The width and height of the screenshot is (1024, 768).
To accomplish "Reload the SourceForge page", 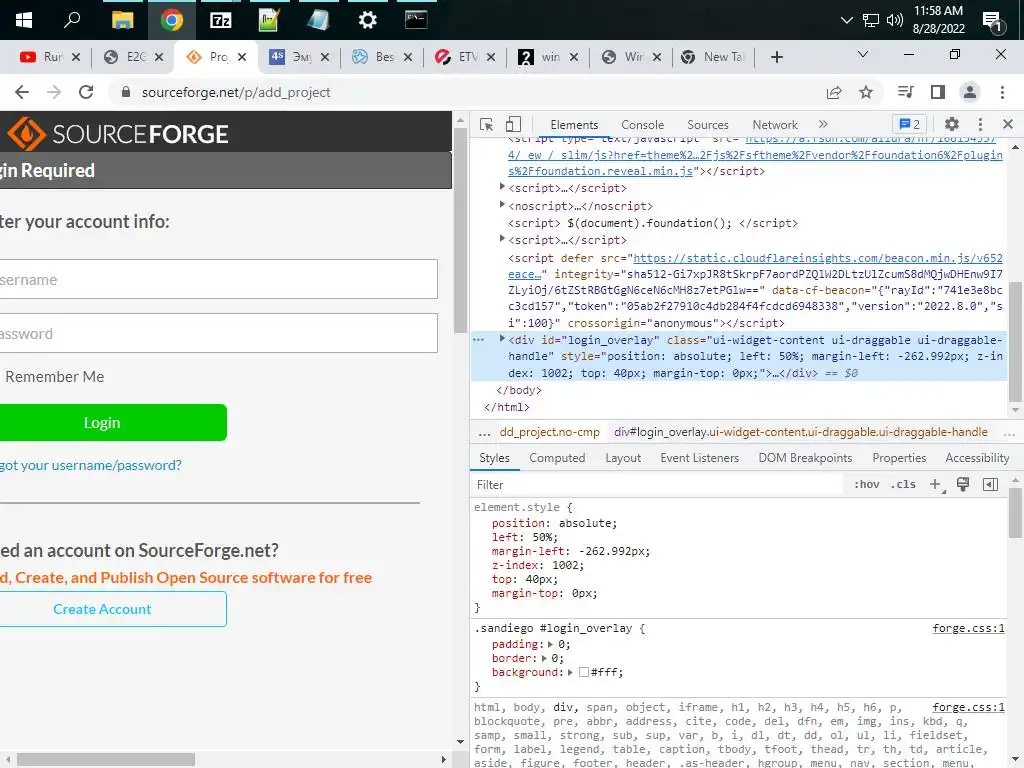I will 86,92.
